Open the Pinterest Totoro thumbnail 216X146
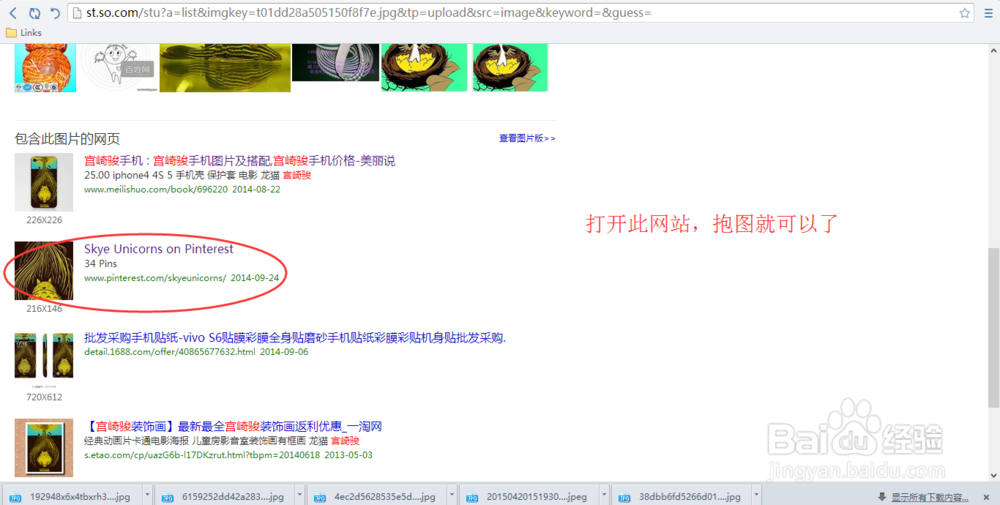 coord(44,270)
